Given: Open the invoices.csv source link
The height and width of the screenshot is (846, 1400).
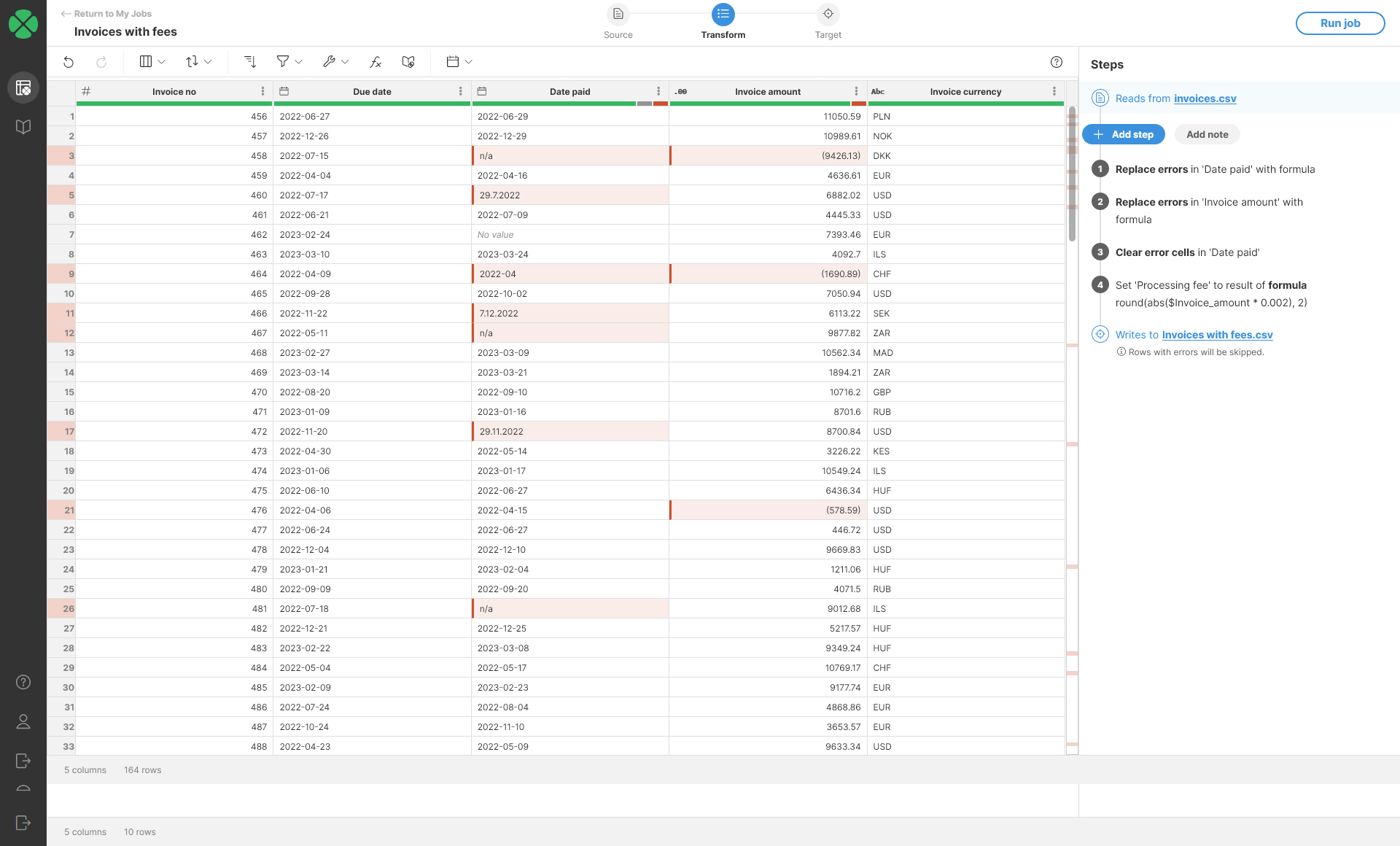Looking at the screenshot, I should coord(1205,98).
